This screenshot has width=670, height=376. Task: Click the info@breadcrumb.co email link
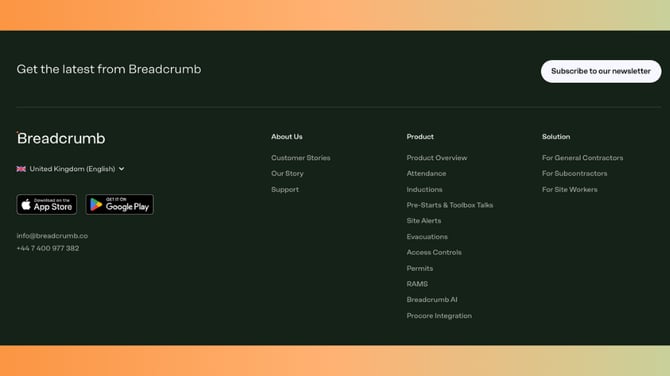[52, 236]
